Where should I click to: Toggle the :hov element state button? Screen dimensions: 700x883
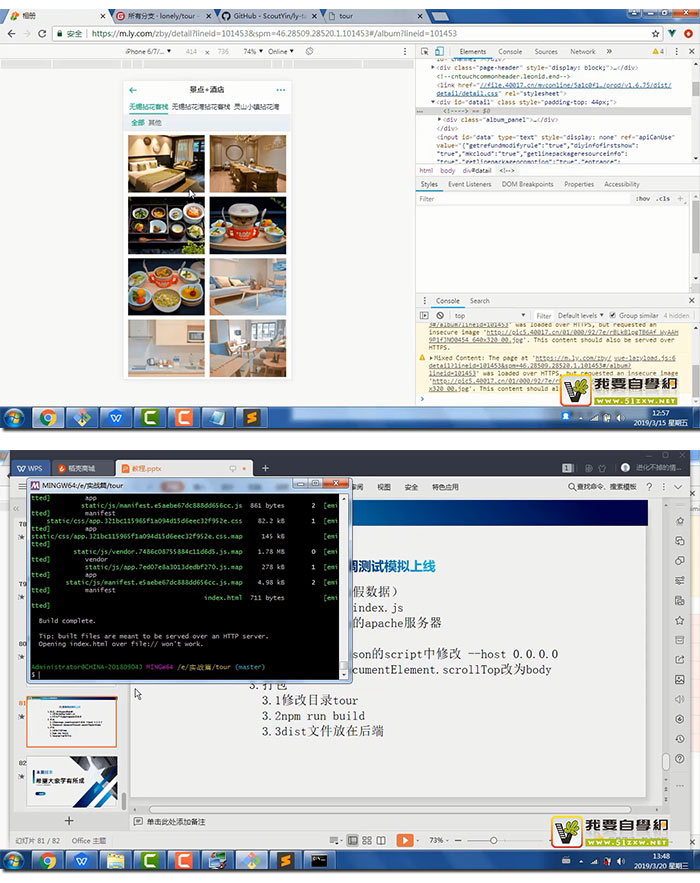pos(643,199)
